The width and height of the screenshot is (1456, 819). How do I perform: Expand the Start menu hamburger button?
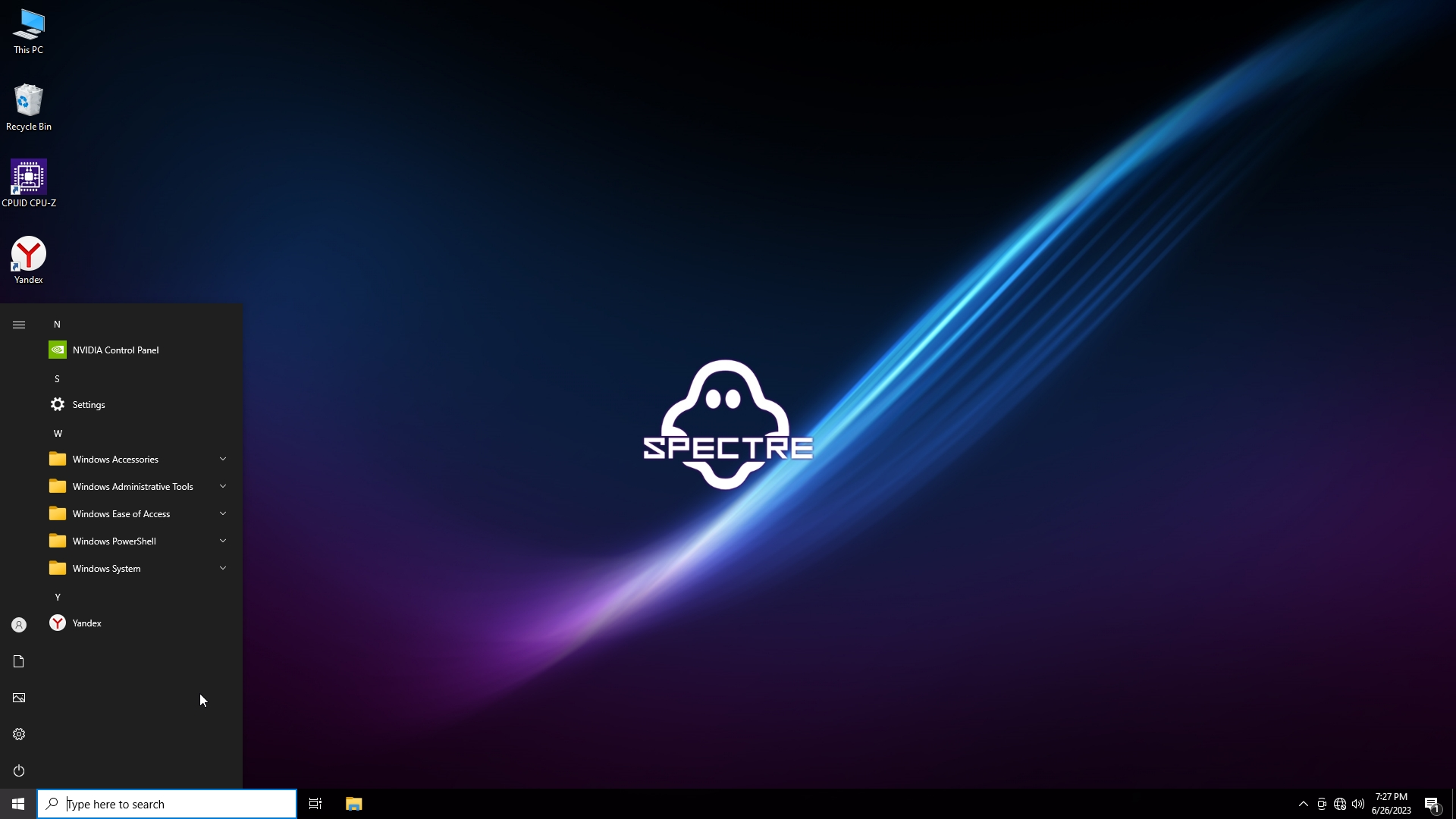pos(19,325)
